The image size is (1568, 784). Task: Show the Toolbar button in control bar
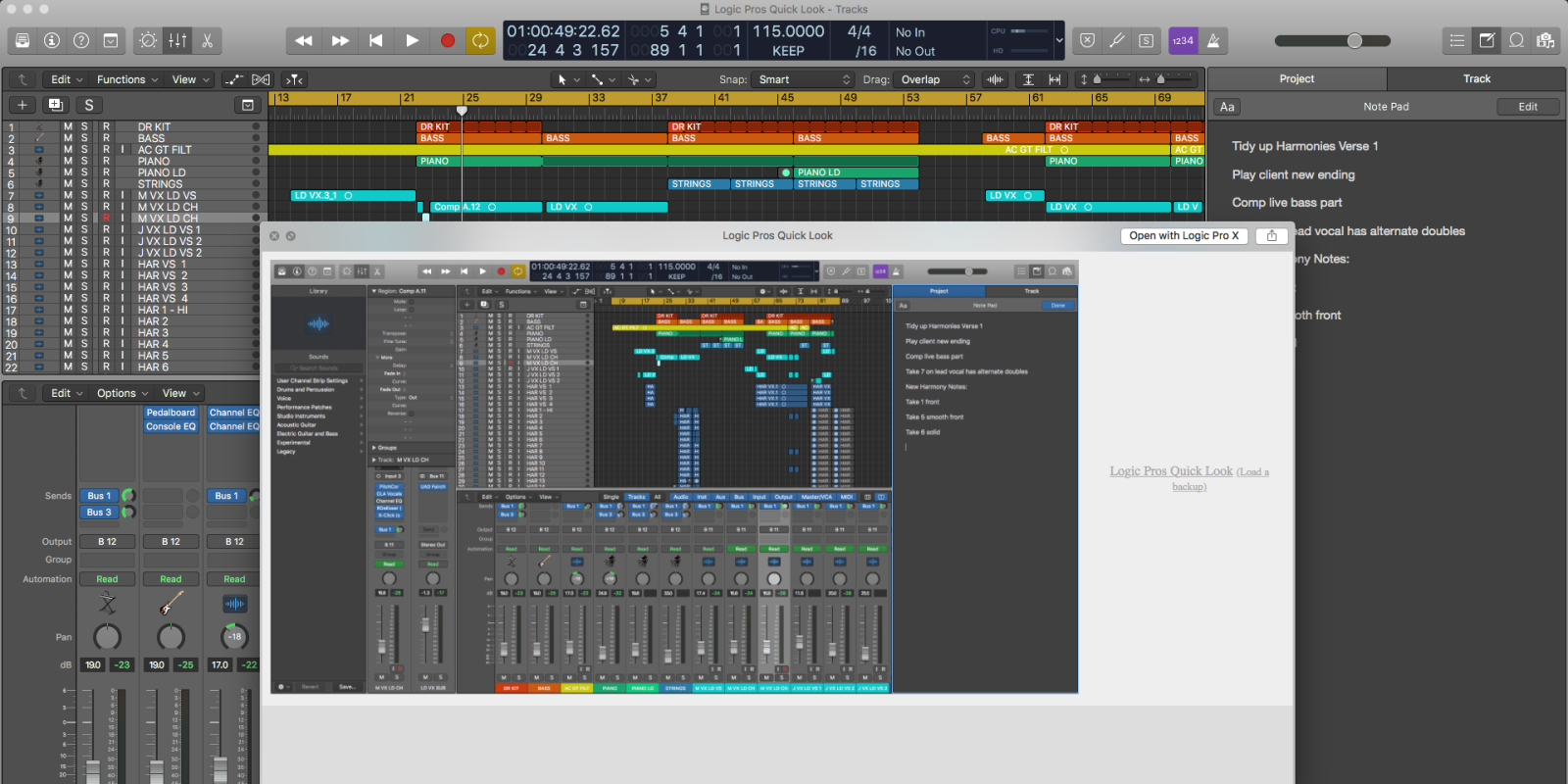point(111,40)
